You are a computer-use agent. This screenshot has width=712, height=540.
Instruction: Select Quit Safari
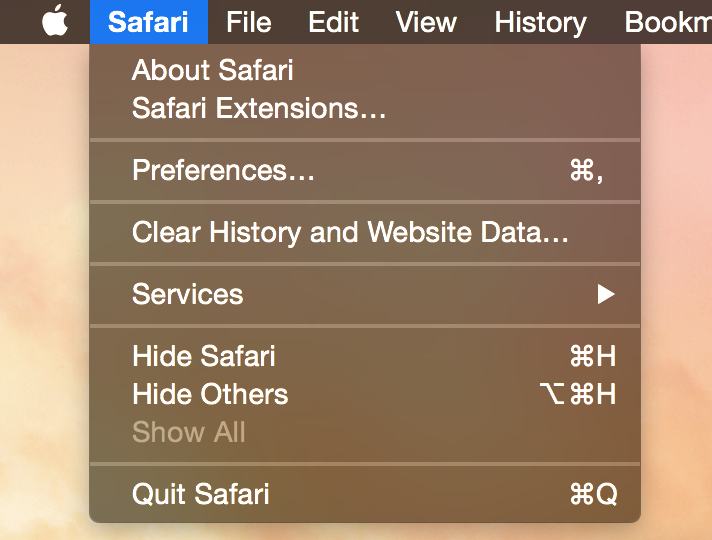pos(365,494)
